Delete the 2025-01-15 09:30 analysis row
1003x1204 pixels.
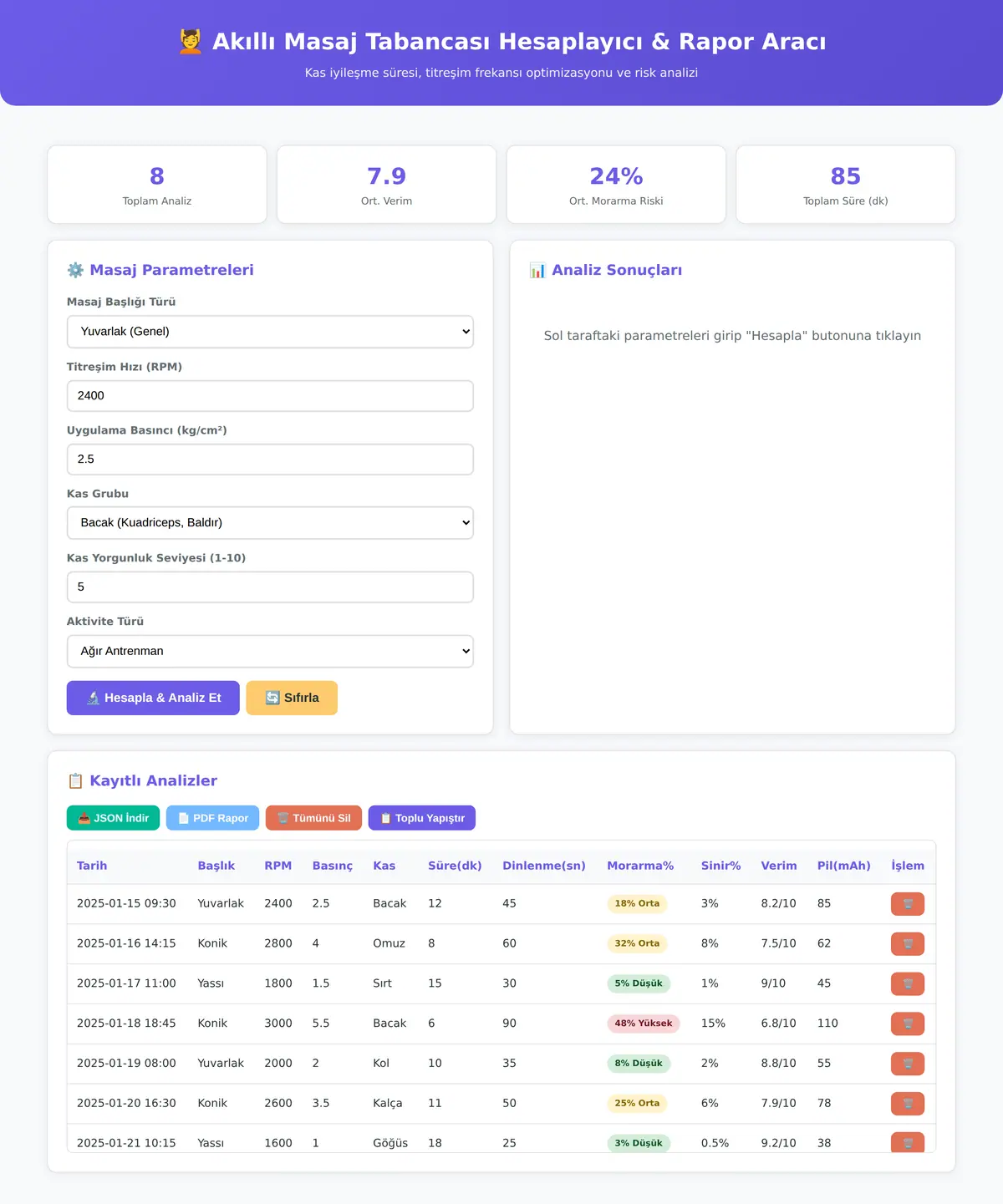(907, 904)
